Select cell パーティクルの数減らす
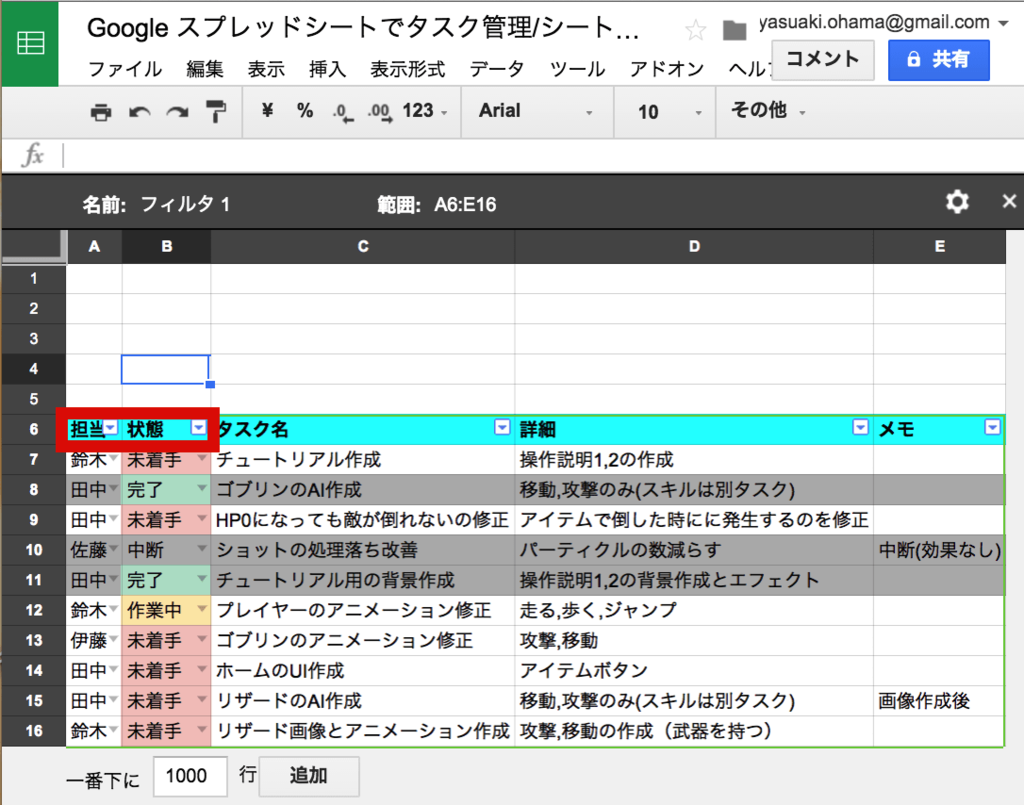The image size is (1024, 805). pos(694,550)
